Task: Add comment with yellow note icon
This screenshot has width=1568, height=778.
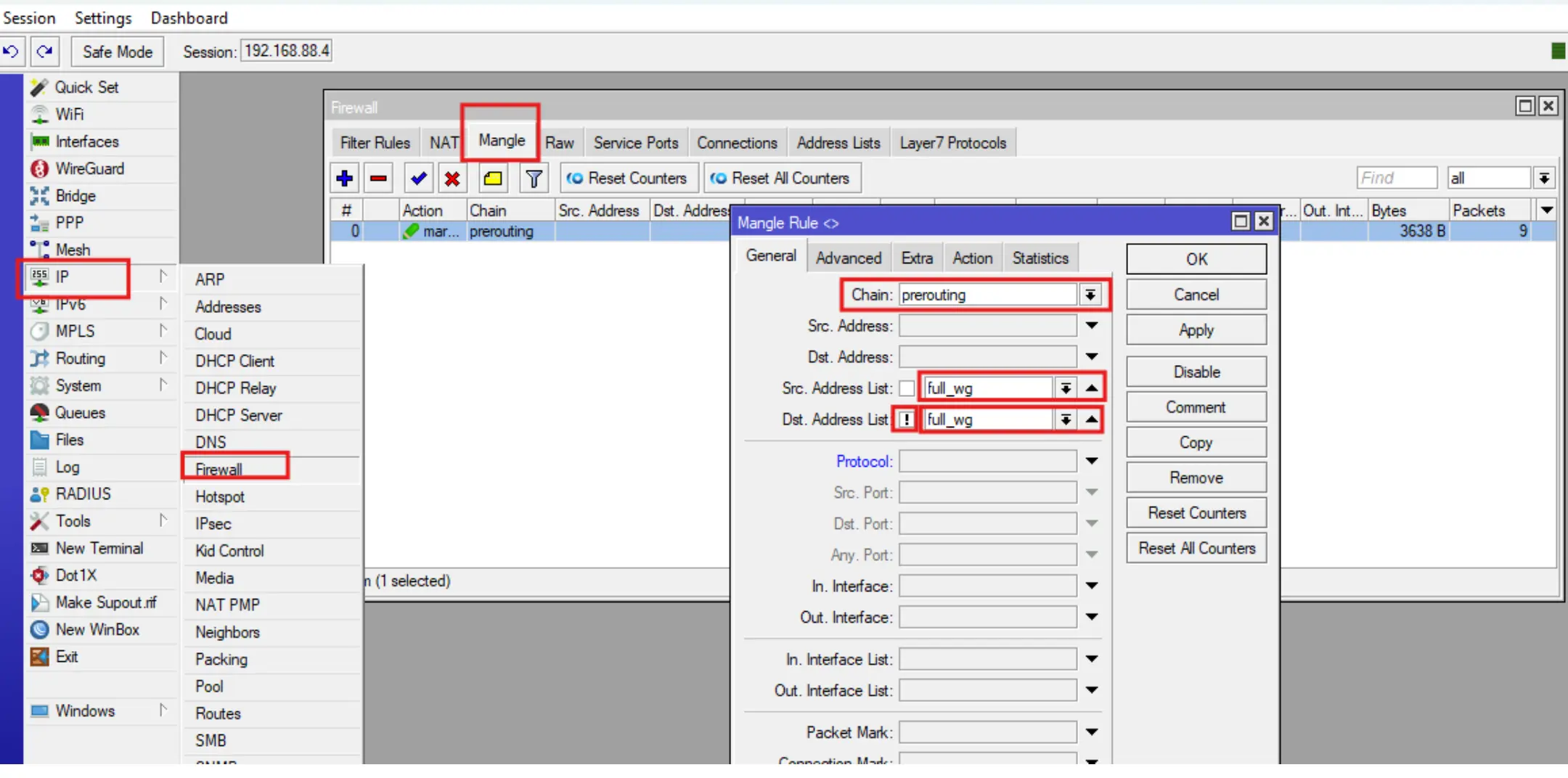Action: tap(493, 178)
